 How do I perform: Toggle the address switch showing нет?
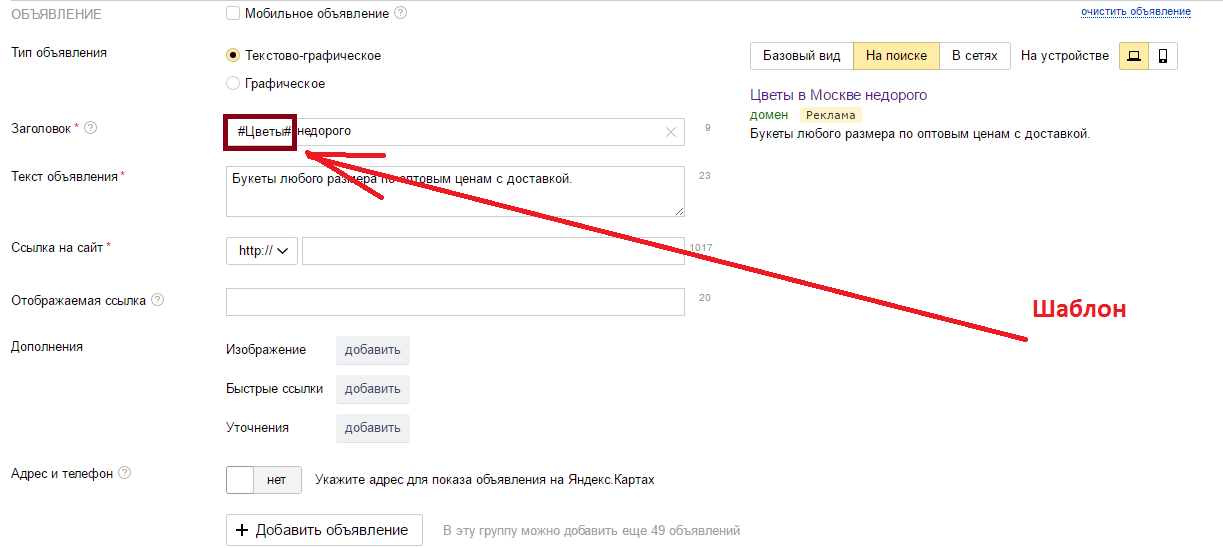[x=263, y=480]
